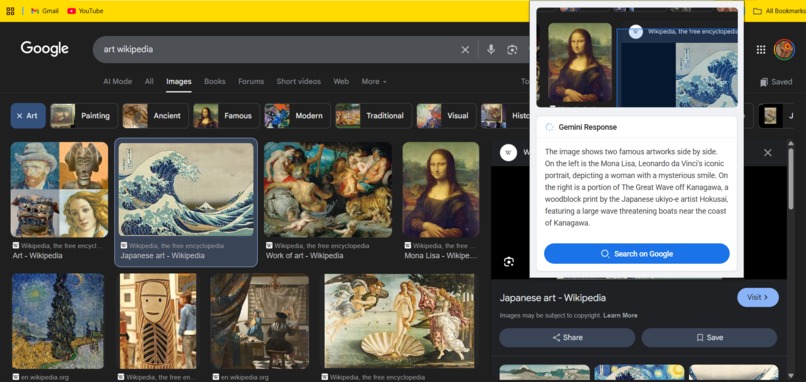806x382 pixels.
Task: Open the Vermeer painter studio thumbnail
Action: point(260,321)
